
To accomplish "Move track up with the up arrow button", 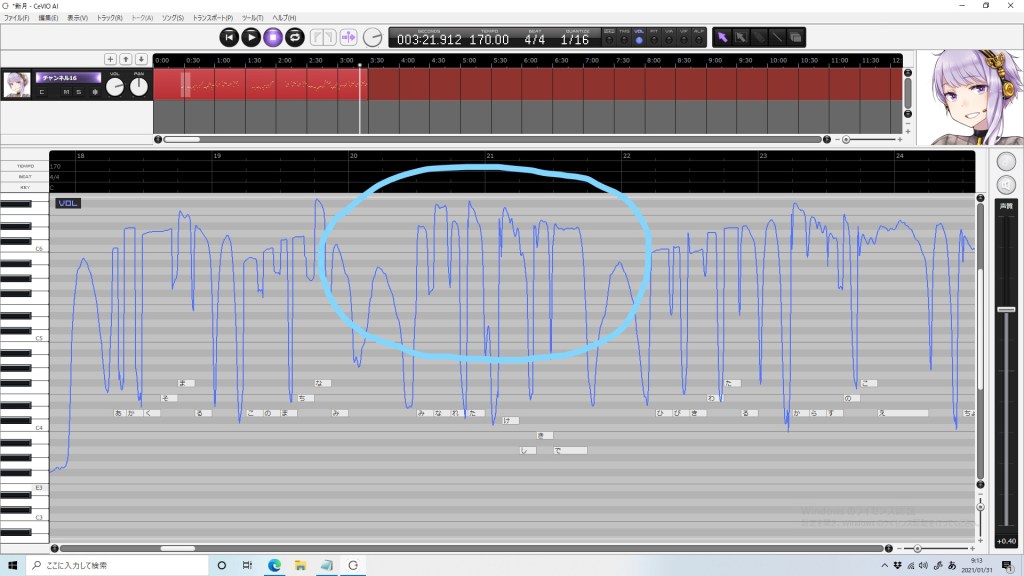I will (x=126, y=59).
